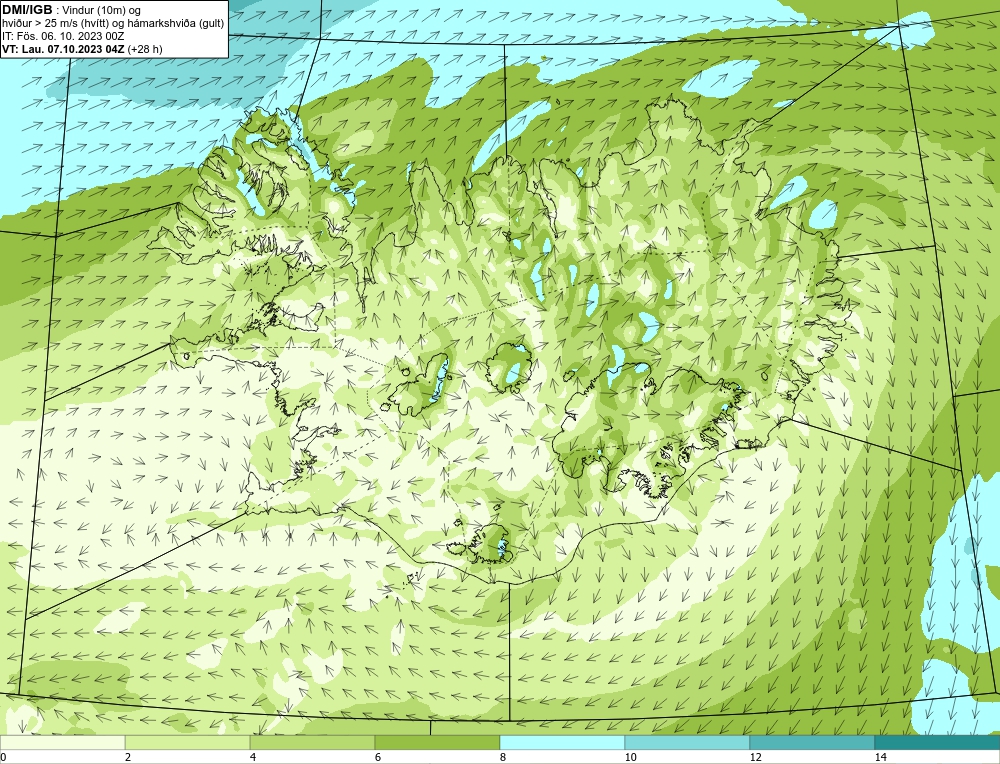Click the 8–10 m/s light cyan legend swatch
The image size is (1000, 764).
pyautogui.click(x=562, y=742)
